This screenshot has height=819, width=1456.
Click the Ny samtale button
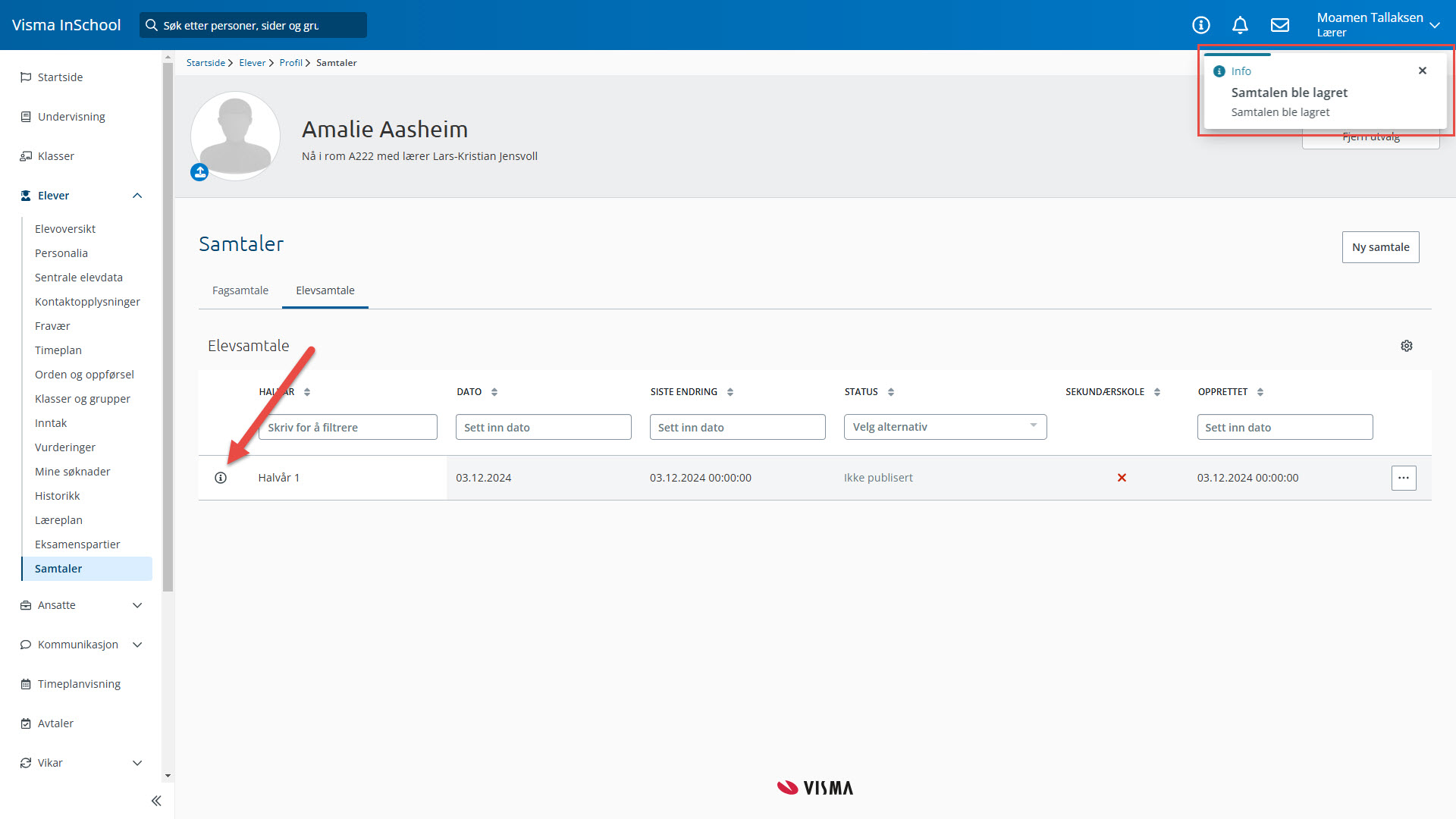coord(1380,247)
